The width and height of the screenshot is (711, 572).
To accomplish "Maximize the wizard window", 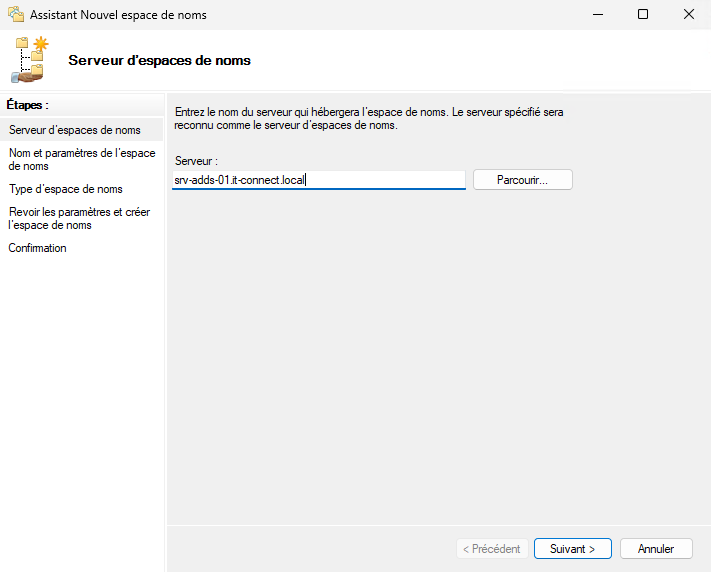I will [x=643, y=15].
